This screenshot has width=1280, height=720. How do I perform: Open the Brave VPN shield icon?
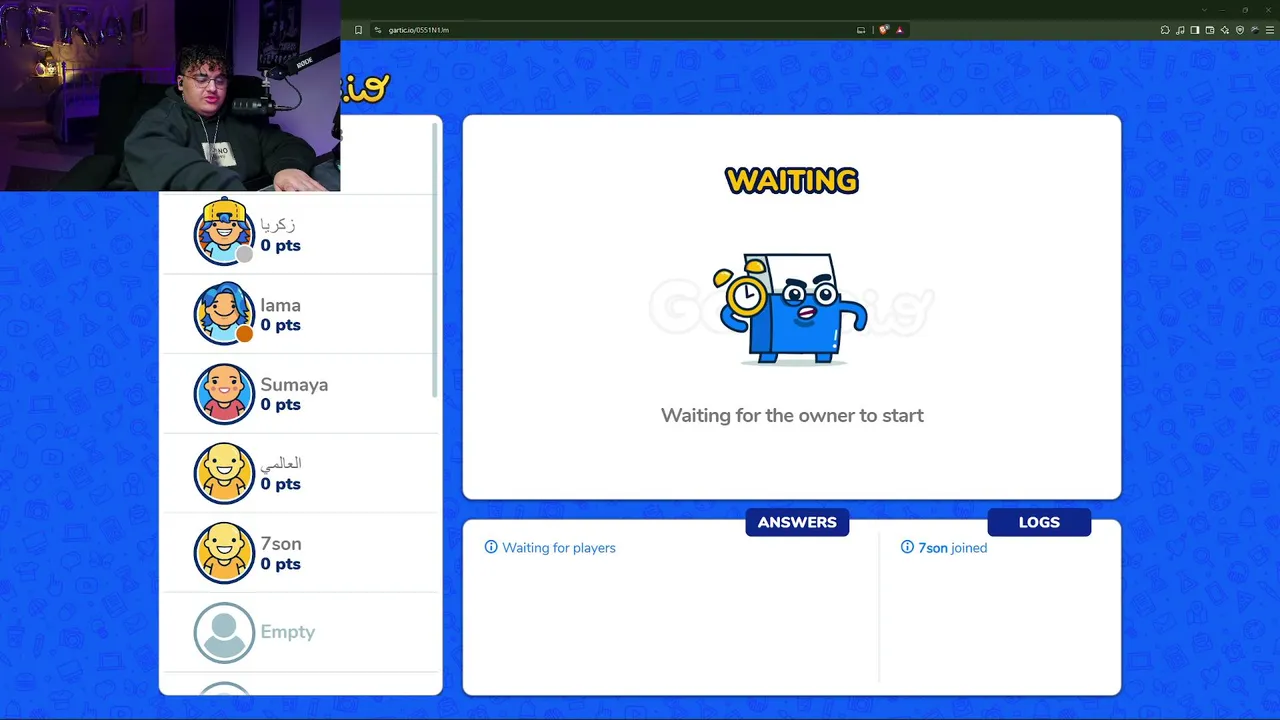pos(1240,30)
